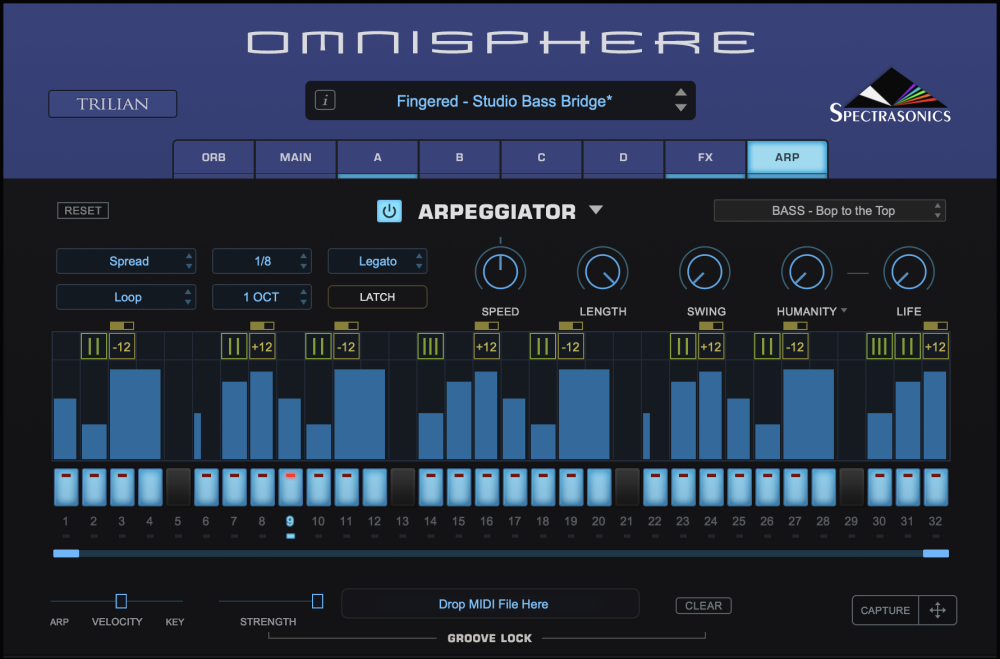Enable arpeggiator step 13 button
This screenshot has height=659, width=1000.
pos(402,487)
